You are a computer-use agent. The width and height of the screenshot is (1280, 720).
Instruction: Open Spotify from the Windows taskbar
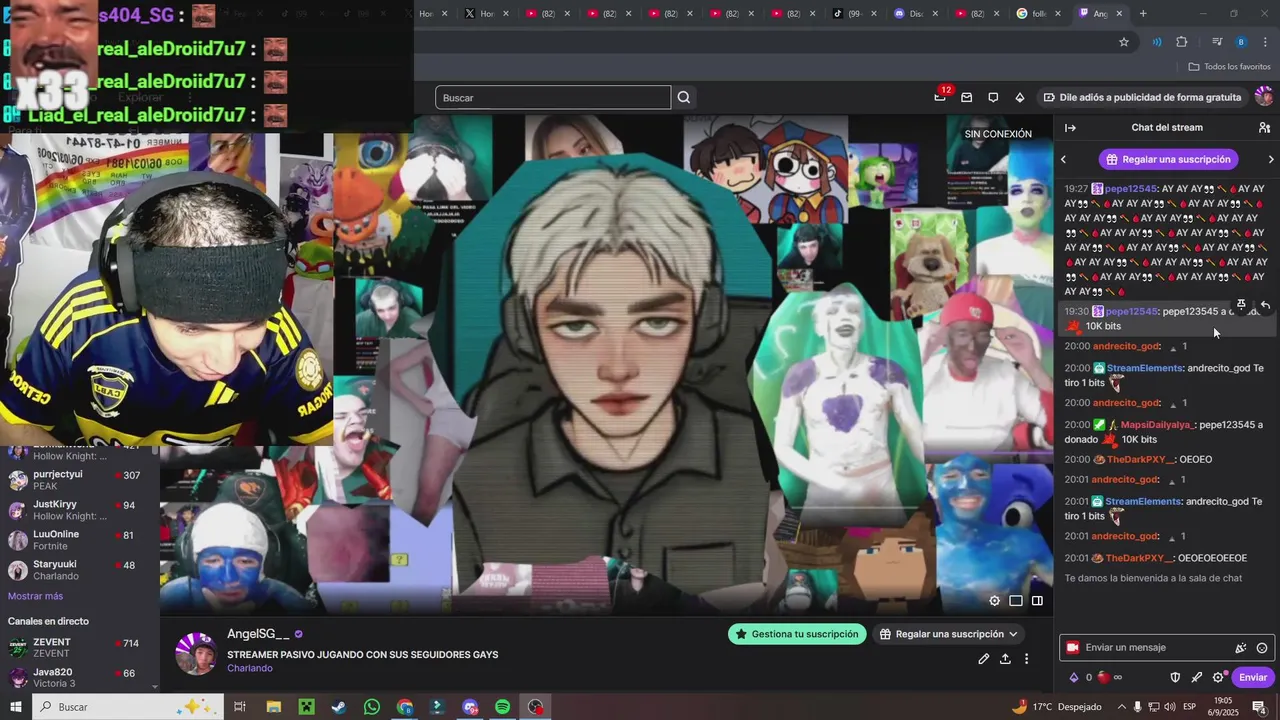pos(503,707)
